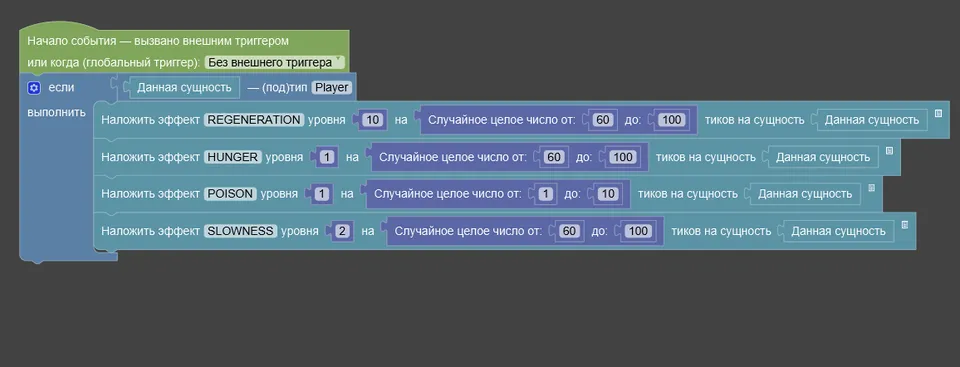The height and width of the screenshot is (367, 960).
Task: Edit the HUNGER level value 1
Action: pos(328,157)
